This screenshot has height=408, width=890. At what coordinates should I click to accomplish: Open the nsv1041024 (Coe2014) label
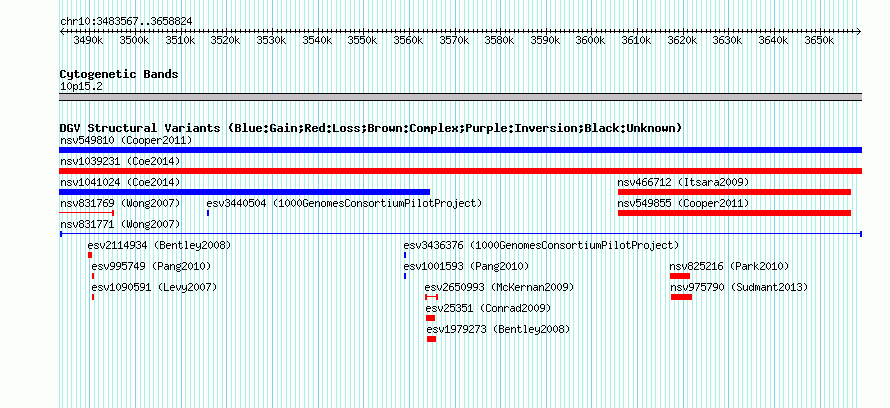(120, 182)
